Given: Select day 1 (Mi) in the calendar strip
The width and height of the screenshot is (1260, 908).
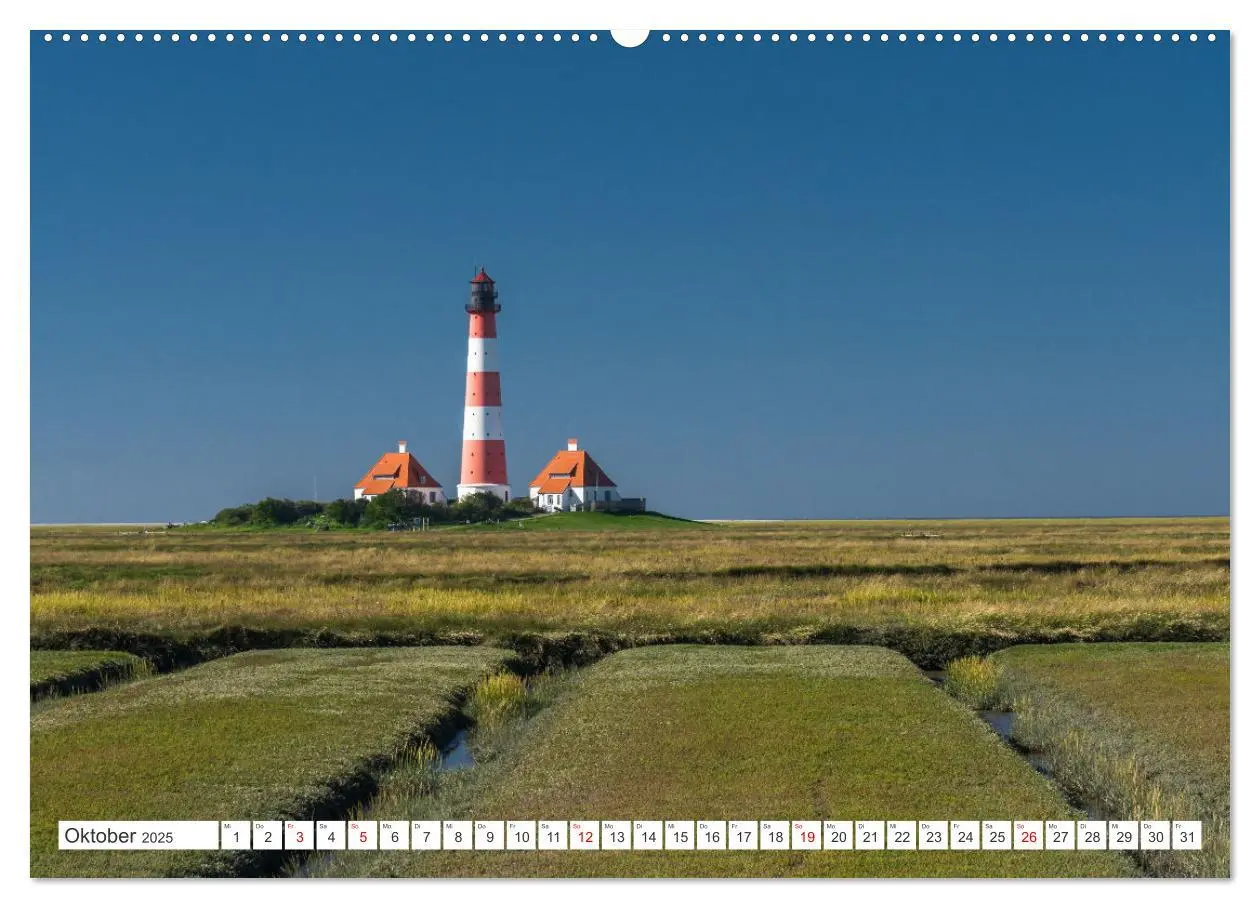Looking at the screenshot, I should [236, 836].
